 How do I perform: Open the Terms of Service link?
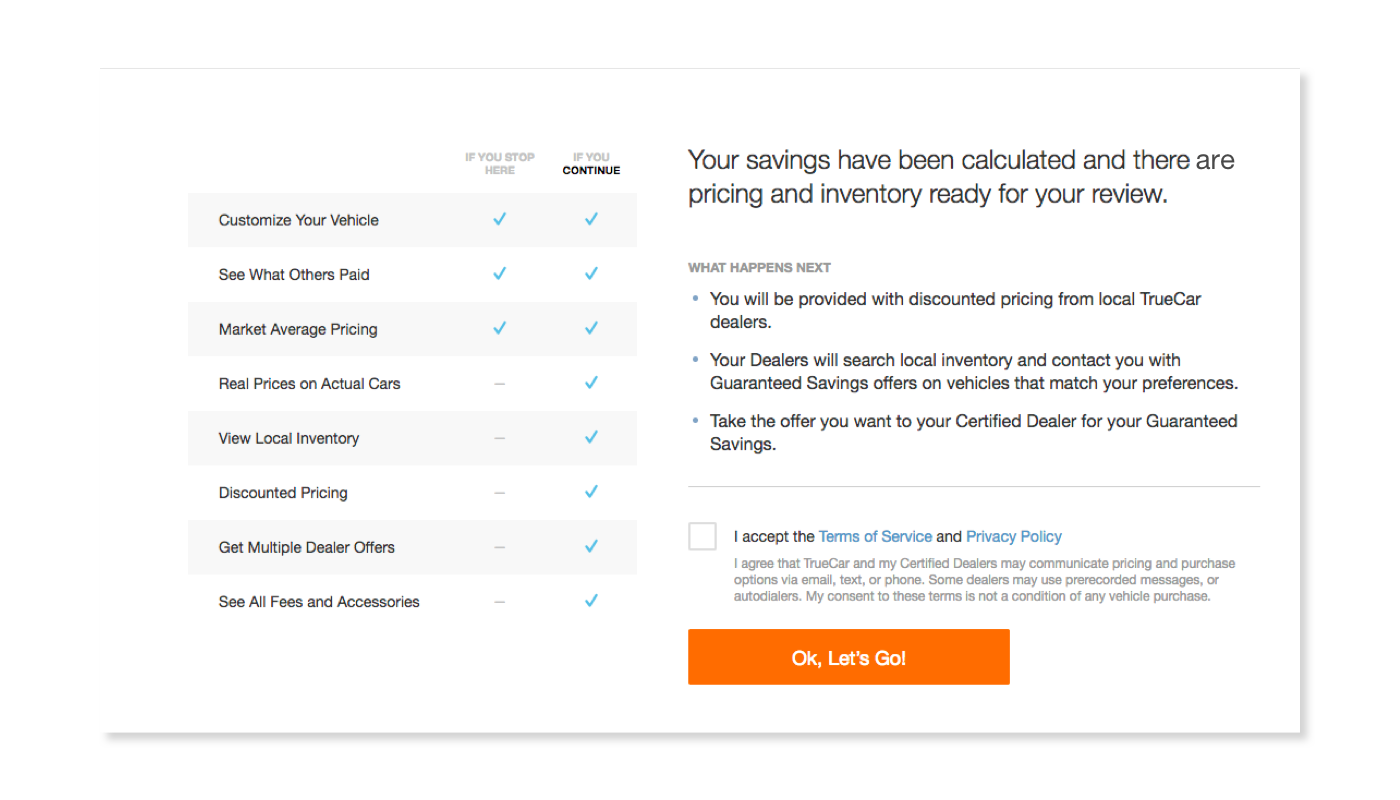pyautogui.click(x=875, y=537)
